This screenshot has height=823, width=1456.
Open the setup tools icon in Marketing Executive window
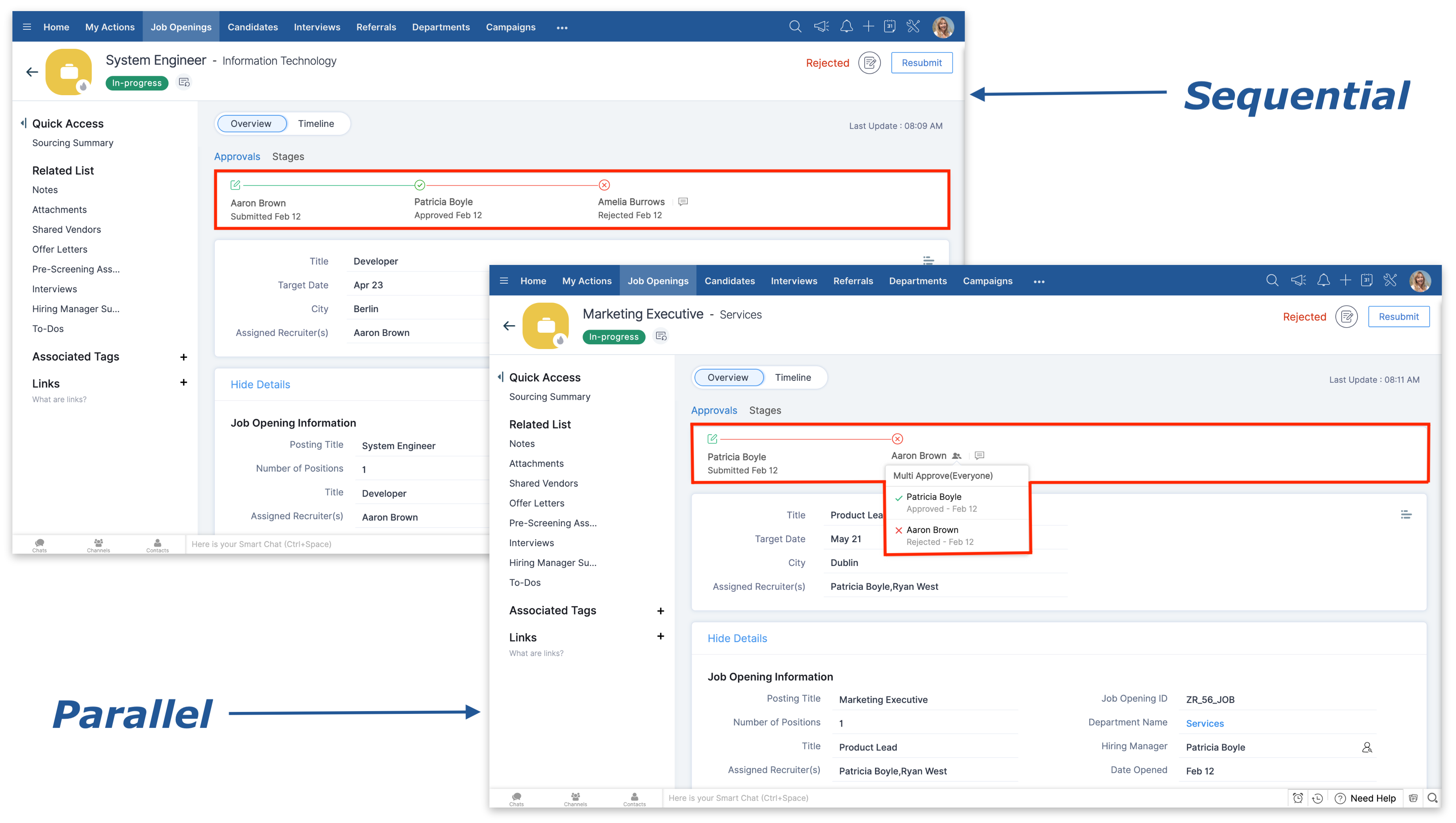[x=1391, y=280]
